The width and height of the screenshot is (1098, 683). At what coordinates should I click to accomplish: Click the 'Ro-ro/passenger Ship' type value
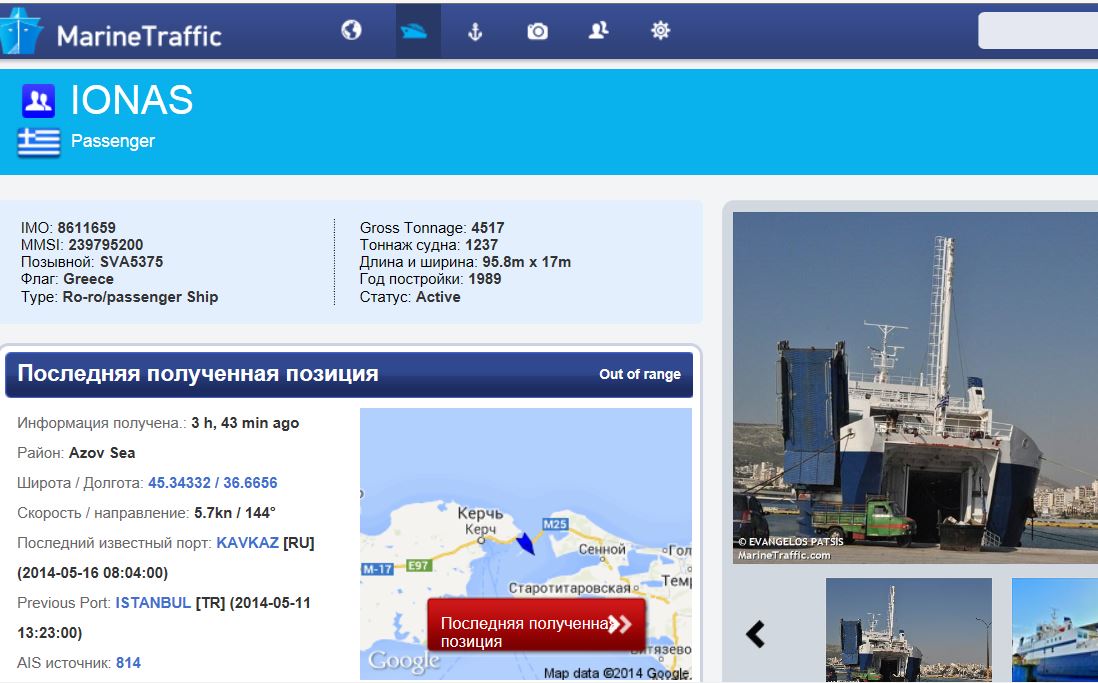point(140,297)
